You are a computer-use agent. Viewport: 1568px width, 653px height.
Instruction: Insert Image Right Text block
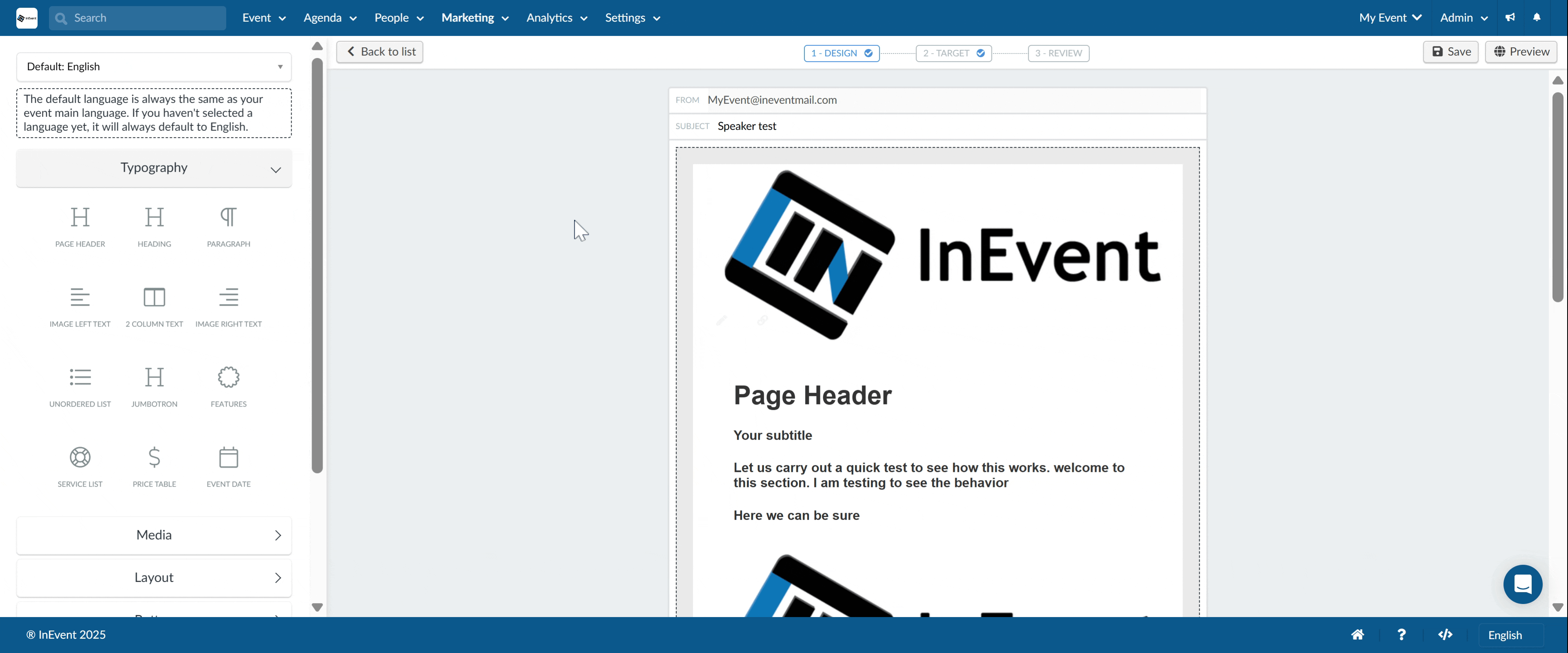(228, 307)
